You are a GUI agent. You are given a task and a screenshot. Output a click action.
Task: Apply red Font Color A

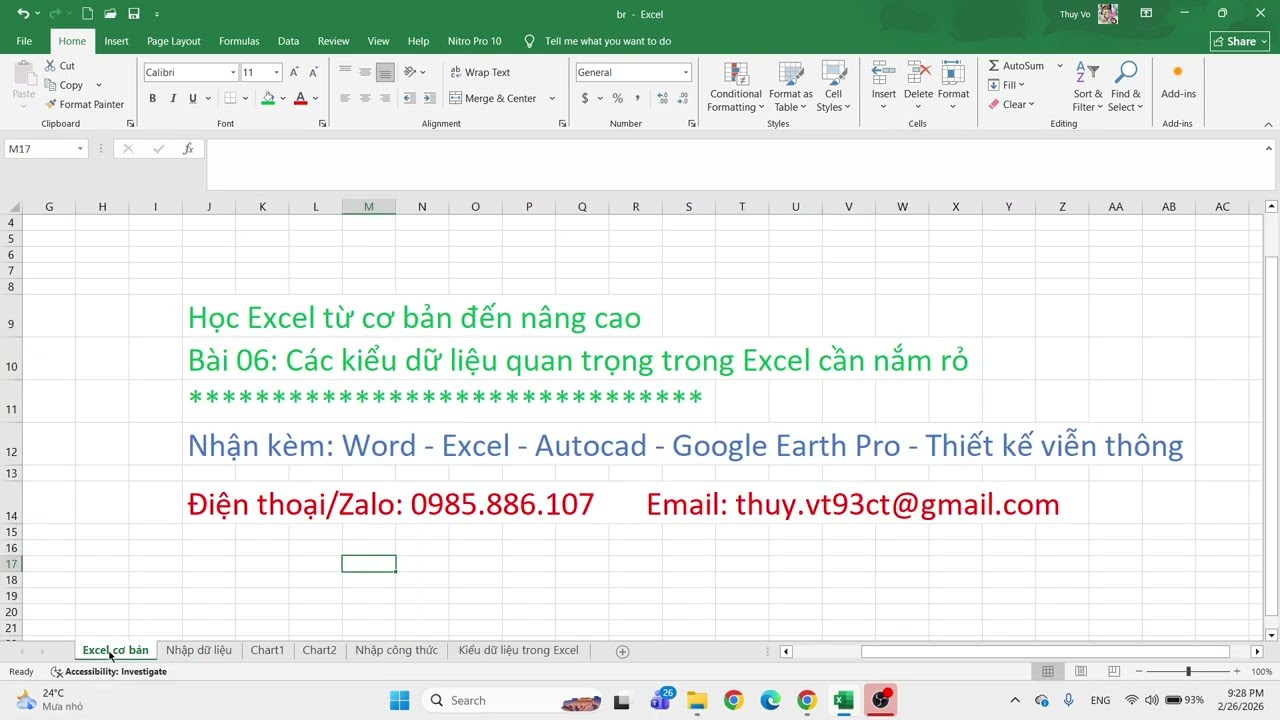pos(300,98)
